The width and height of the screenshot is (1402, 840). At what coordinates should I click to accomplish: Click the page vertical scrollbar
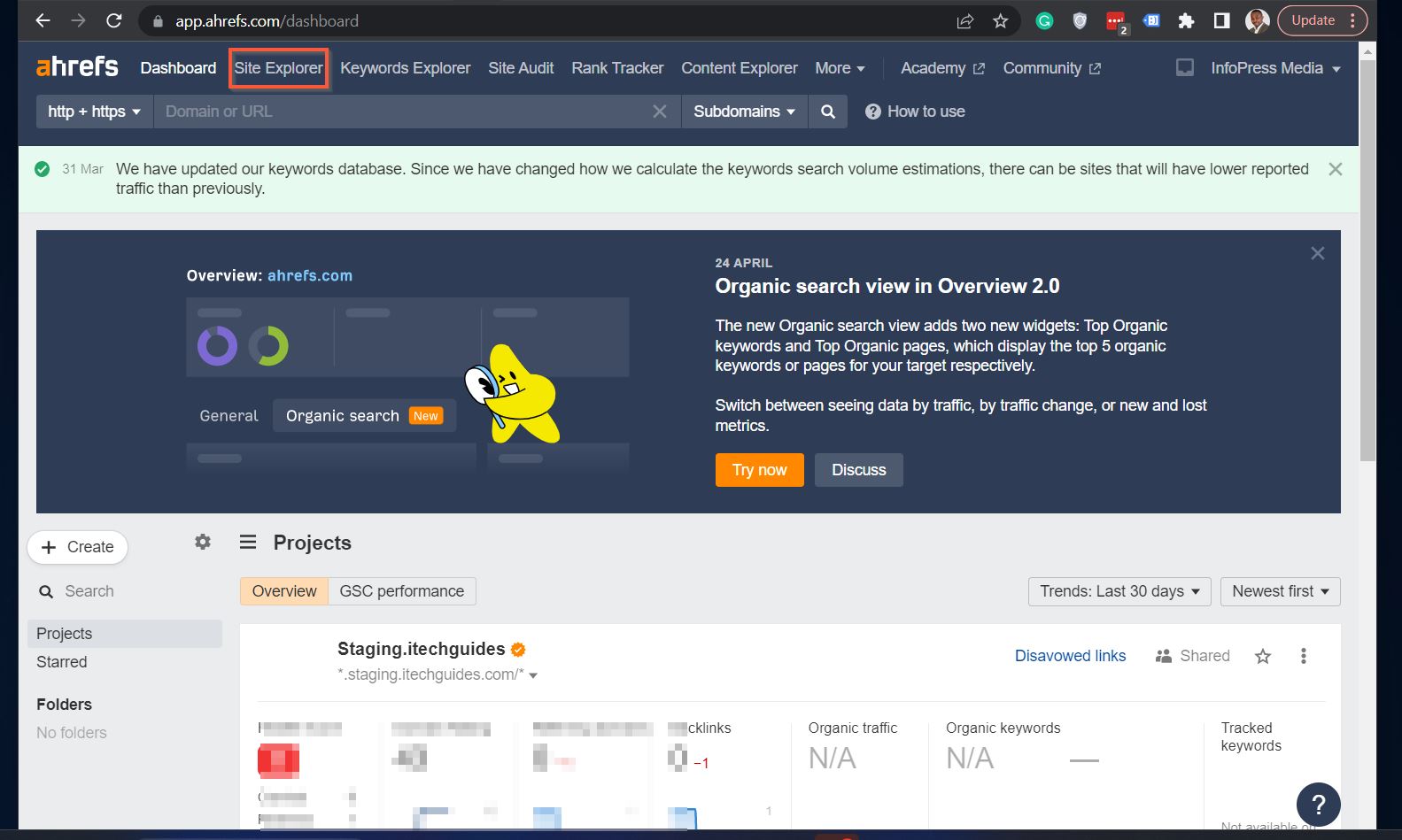[1368, 259]
